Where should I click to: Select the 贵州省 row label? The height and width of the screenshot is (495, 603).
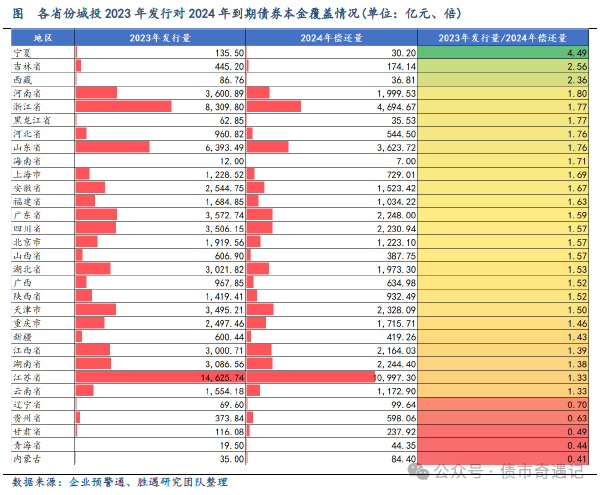pos(27,418)
